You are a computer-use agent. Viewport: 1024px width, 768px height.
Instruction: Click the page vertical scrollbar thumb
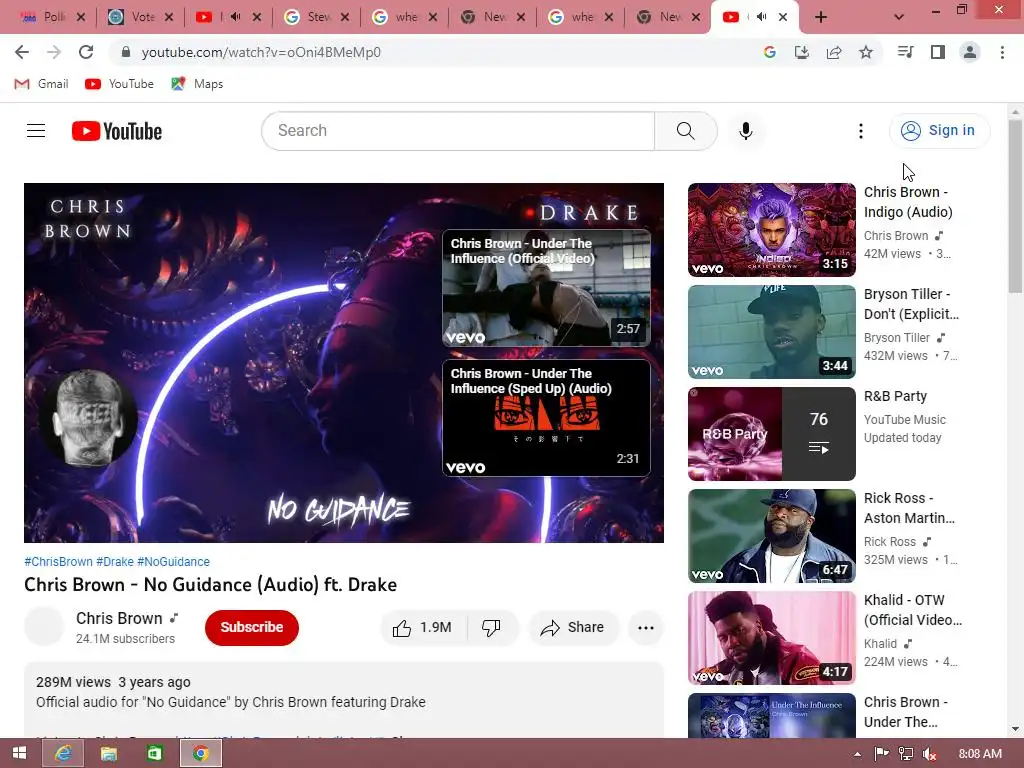coord(1016,206)
